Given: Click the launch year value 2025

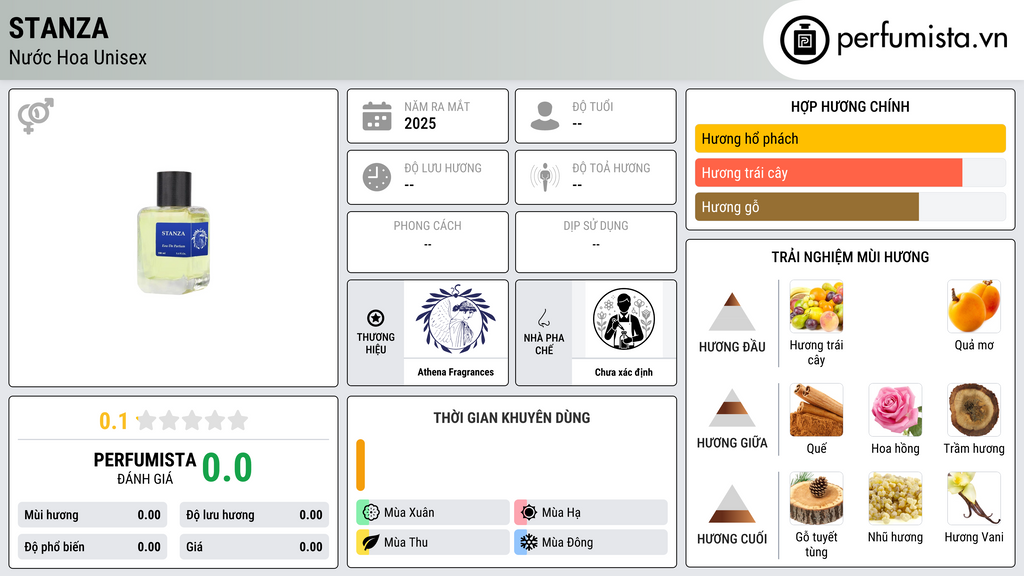Looking at the screenshot, I should [x=420, y=123].
